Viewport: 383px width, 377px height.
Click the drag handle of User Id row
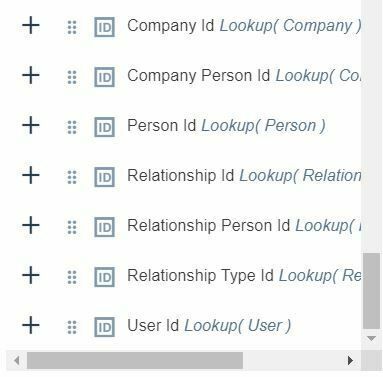tap(72, 327)
